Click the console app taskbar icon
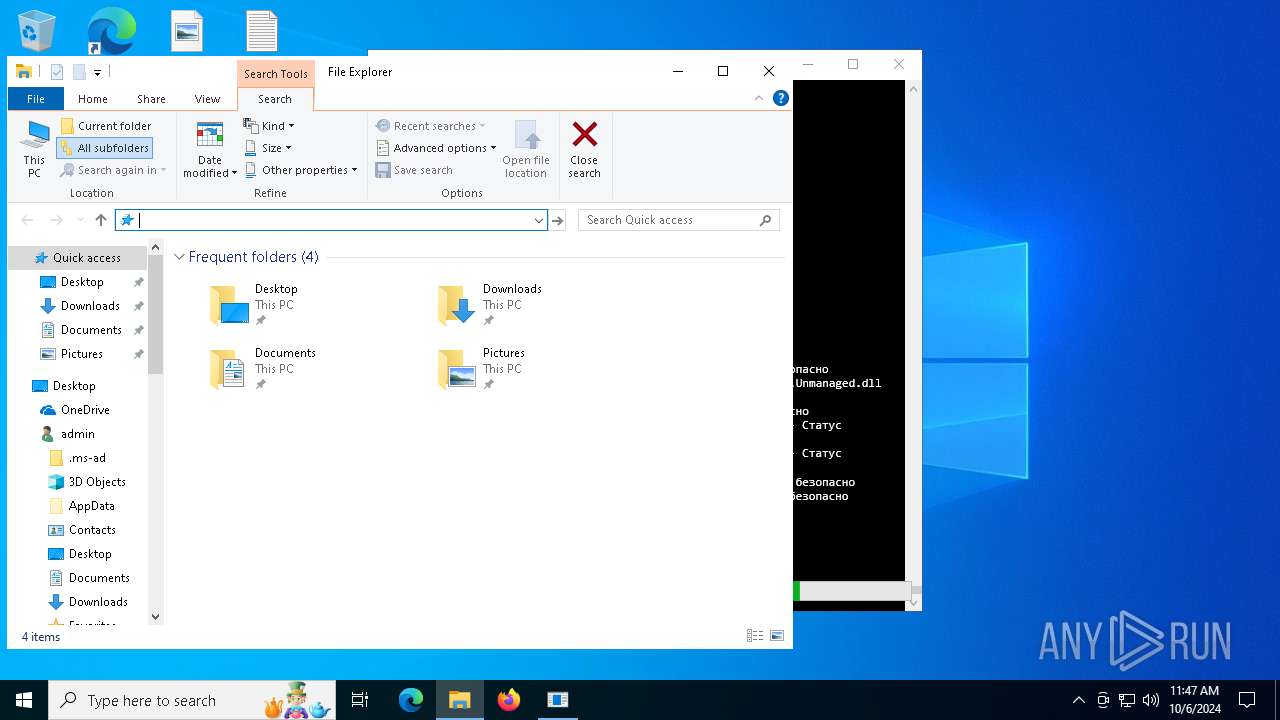The height and width of the screenshot is (720, 1280). (x=558, y=700)
